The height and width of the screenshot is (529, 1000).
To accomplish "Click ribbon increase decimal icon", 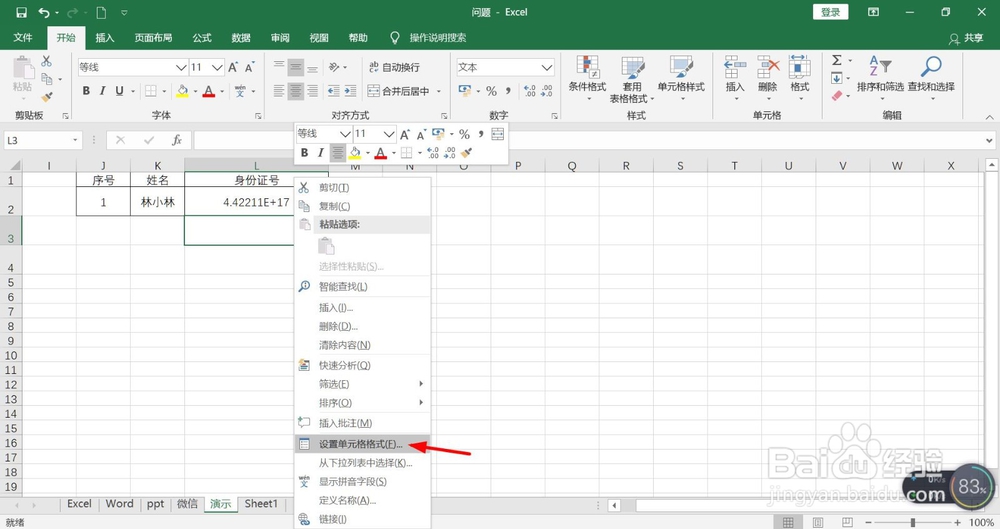I will [x=529, y=91].
